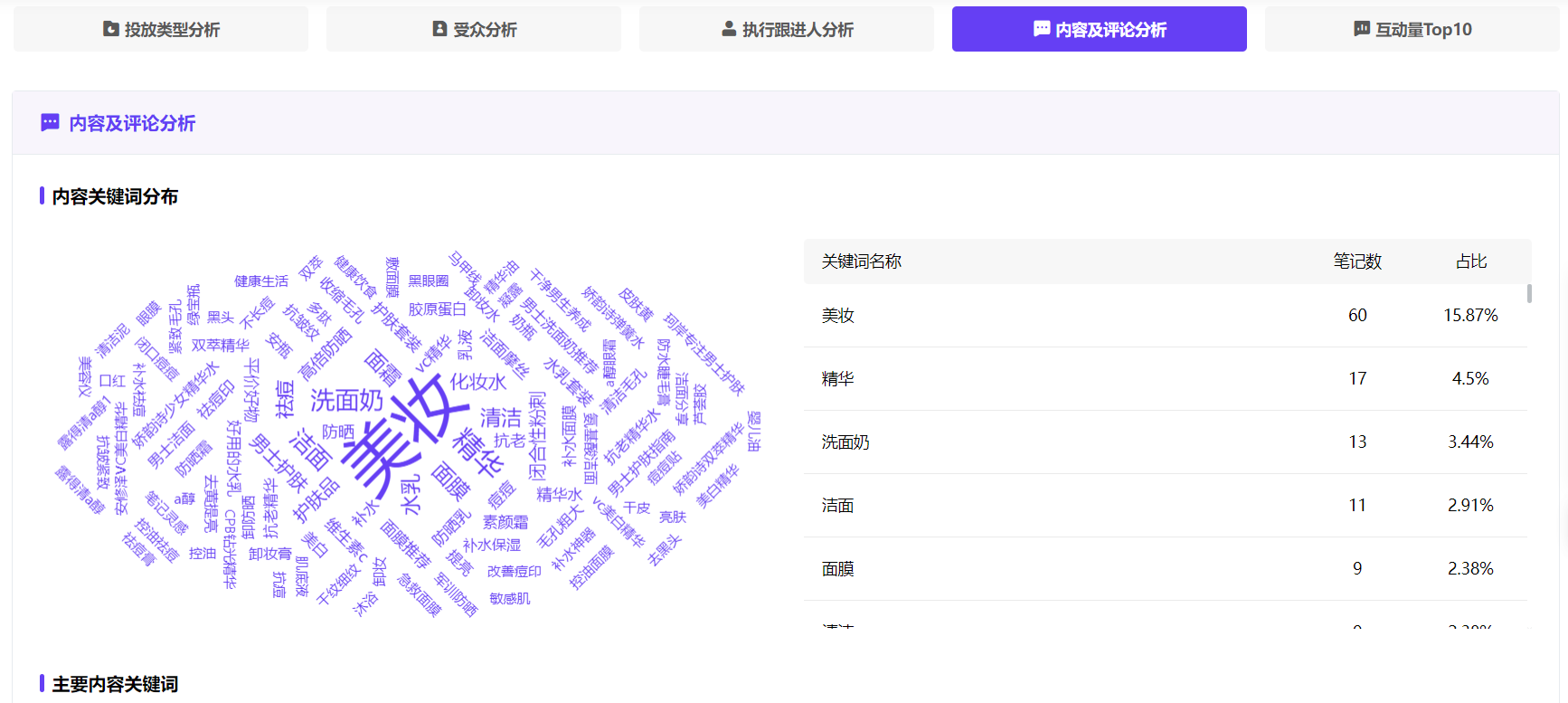This screenshot has height=703, width=1568.
Task: Click the person icon beside 执行跟进人分析
Action: [x=729, y=29]
